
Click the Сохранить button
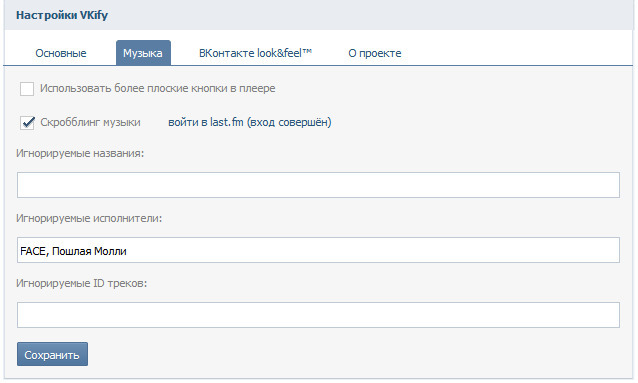point(52,354)
